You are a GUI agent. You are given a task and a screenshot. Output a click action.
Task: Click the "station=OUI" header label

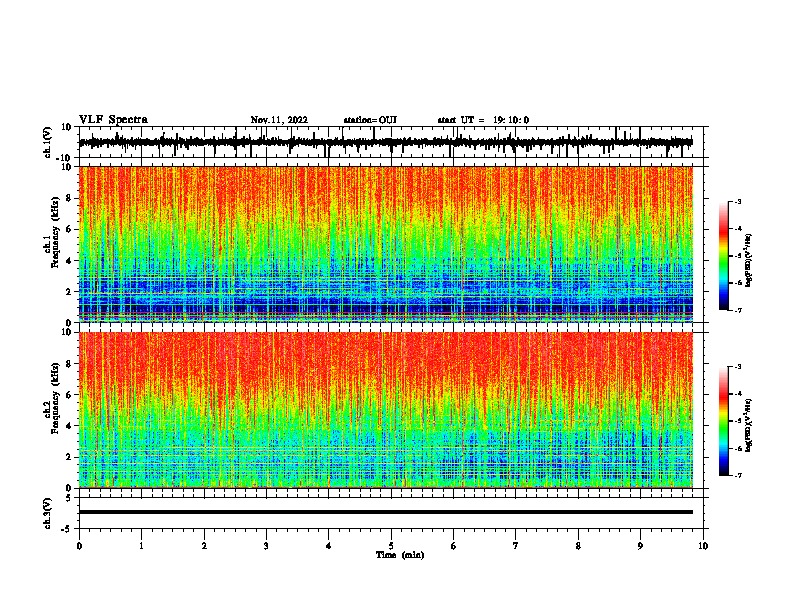pyautogui.click(x=370, y=120)
